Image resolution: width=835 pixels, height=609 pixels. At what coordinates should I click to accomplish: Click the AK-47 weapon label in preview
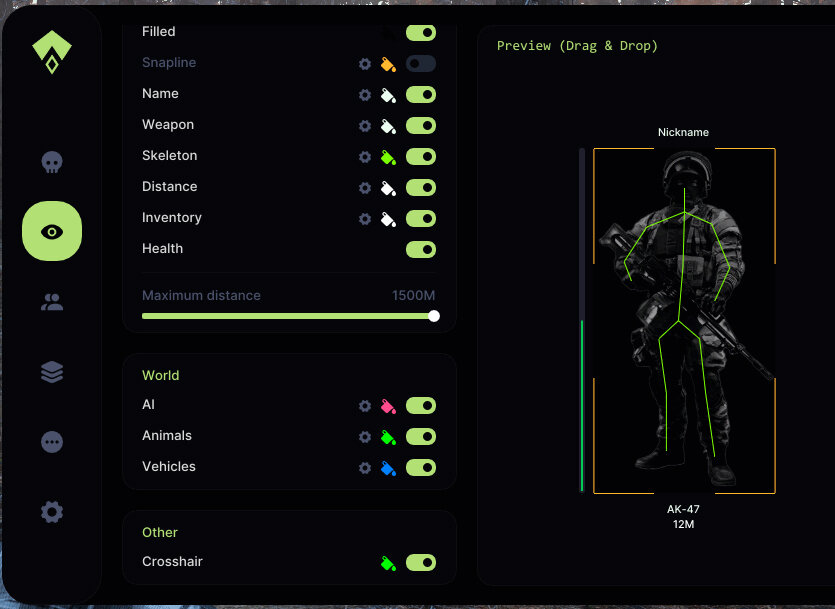point(683,509)
